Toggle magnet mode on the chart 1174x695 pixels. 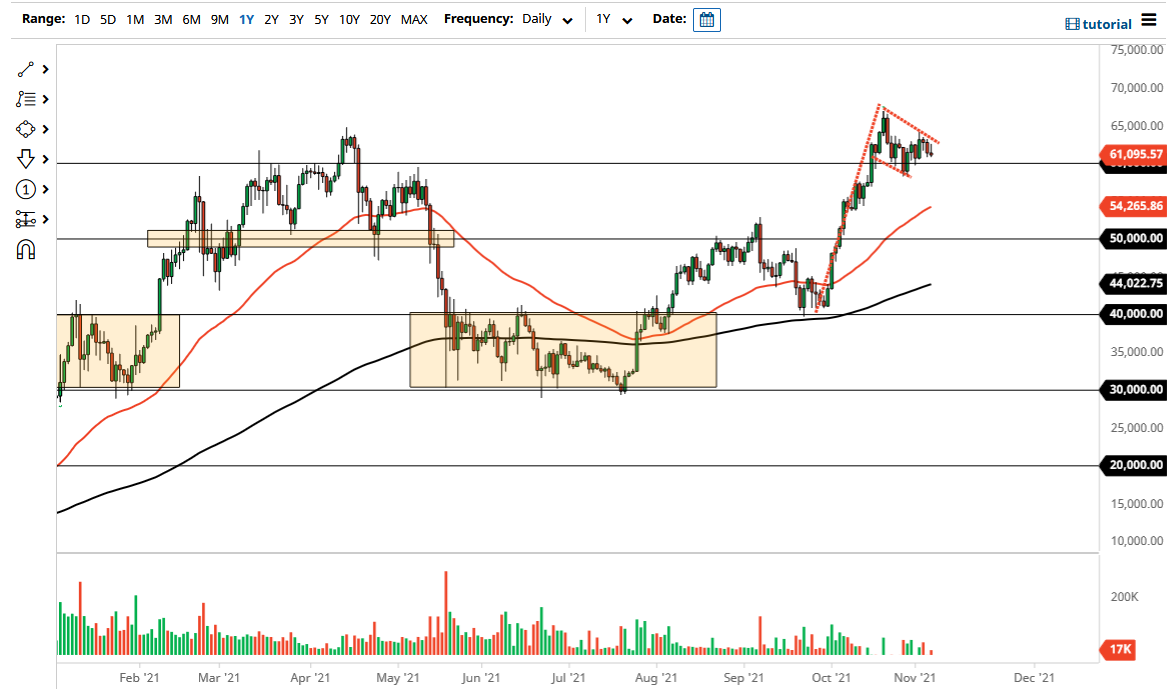coord(25,249)
